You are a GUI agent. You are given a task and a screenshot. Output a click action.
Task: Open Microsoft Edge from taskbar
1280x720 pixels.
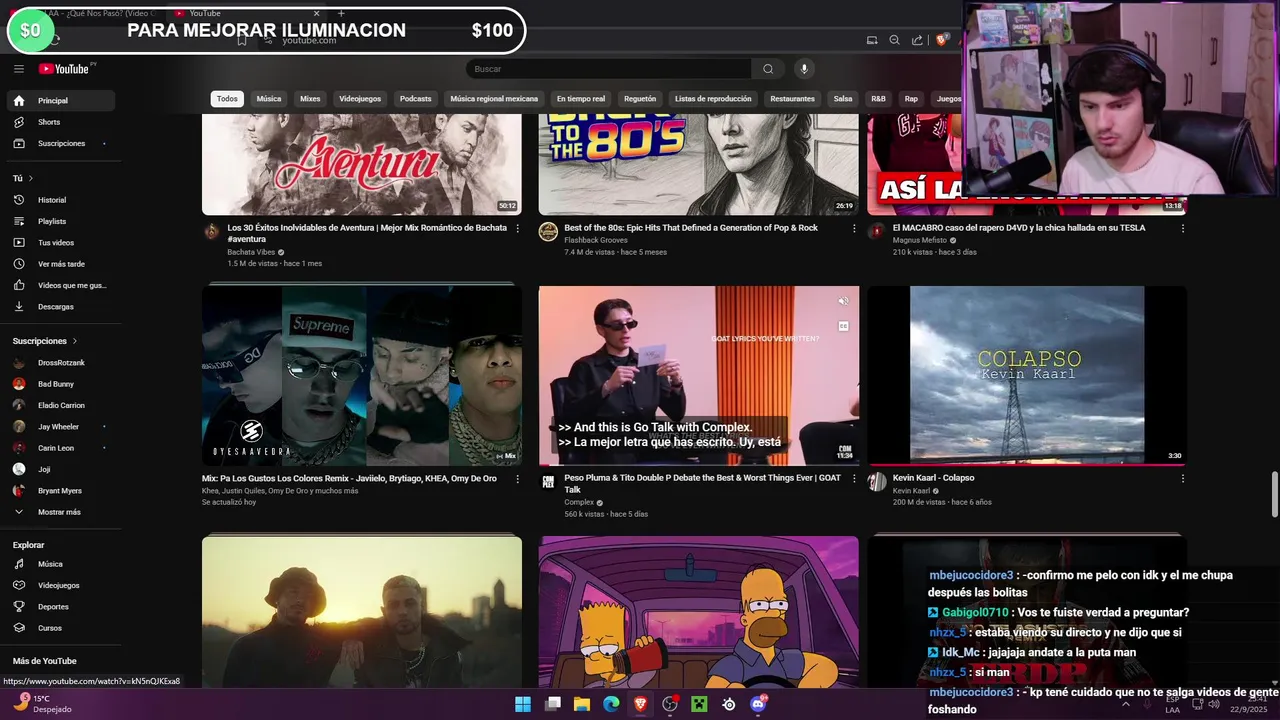(x=611, y=704)
